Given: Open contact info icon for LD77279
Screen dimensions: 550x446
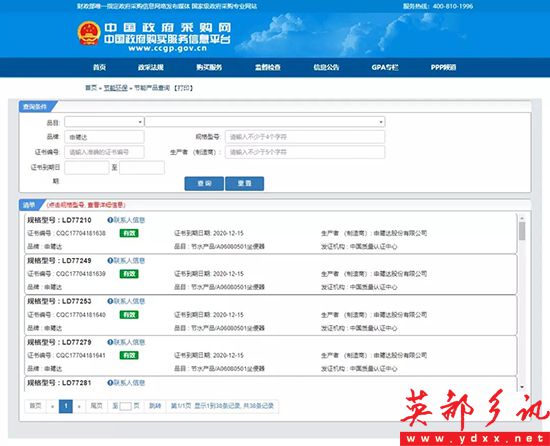Looking at the screenshot, I should tap(110, 342).
